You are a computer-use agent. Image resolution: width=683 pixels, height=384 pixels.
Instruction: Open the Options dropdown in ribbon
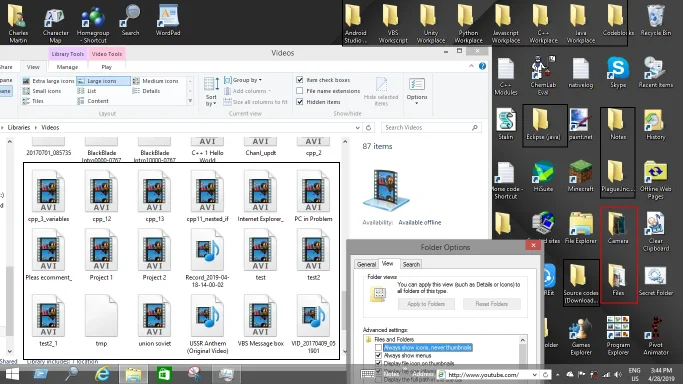coord(417,91)
